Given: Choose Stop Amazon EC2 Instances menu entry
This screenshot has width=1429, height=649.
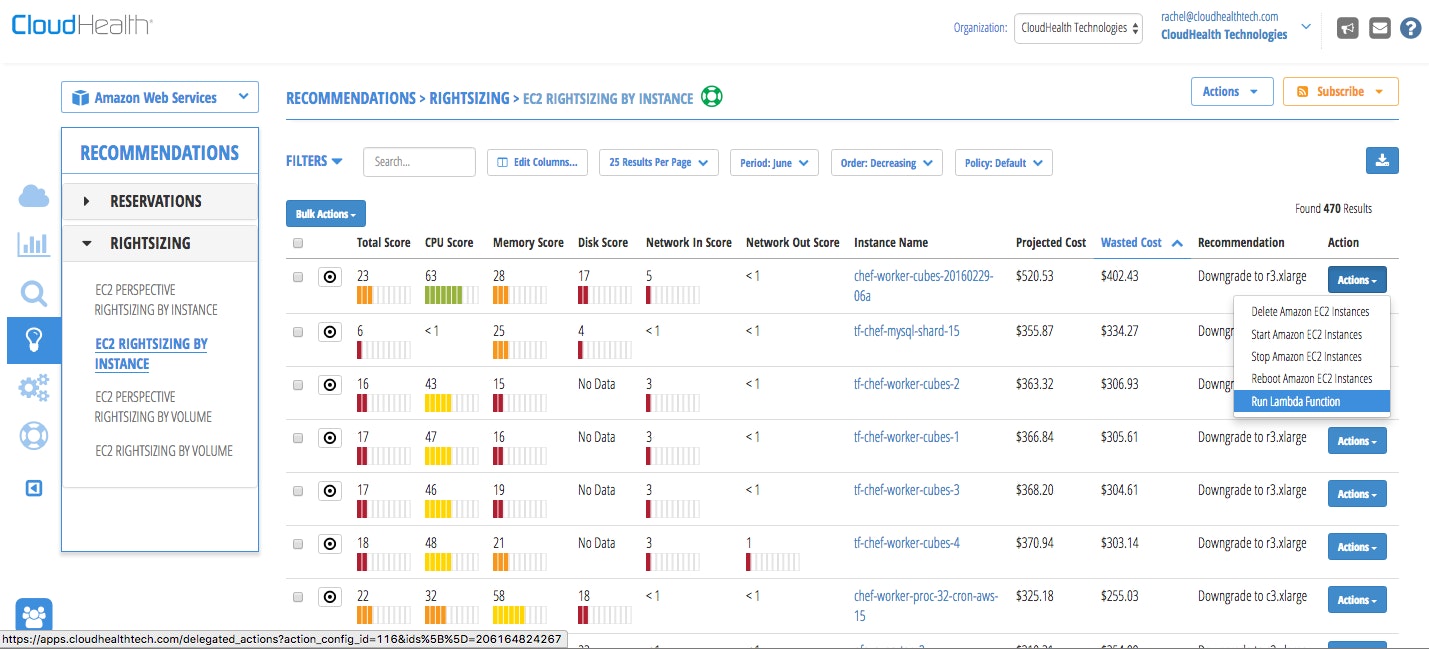Looking at the screenshot, I should coord(1306,357).
